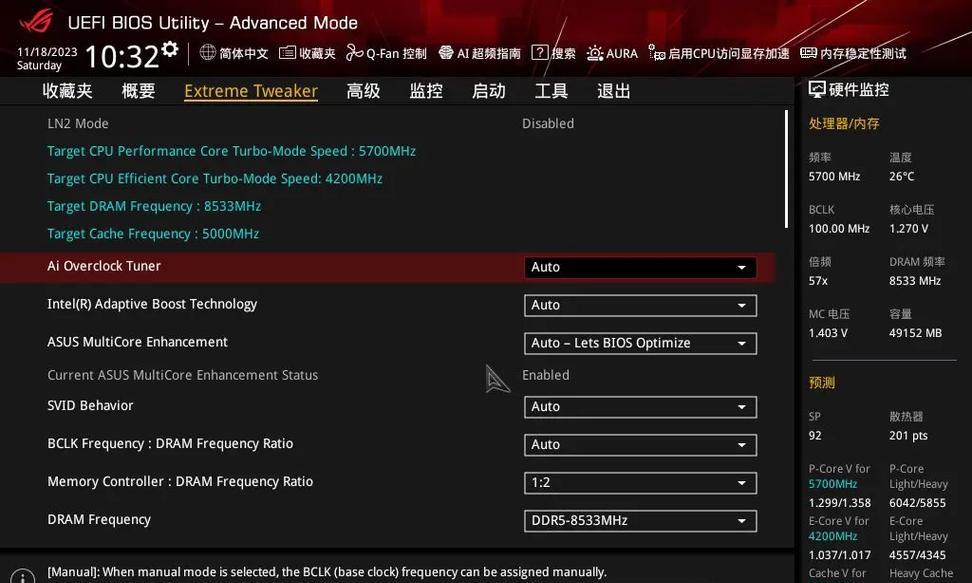Click the 简体中文 language button
The width and height of the screenshot is (972, 583).
[x=244, y=53]
